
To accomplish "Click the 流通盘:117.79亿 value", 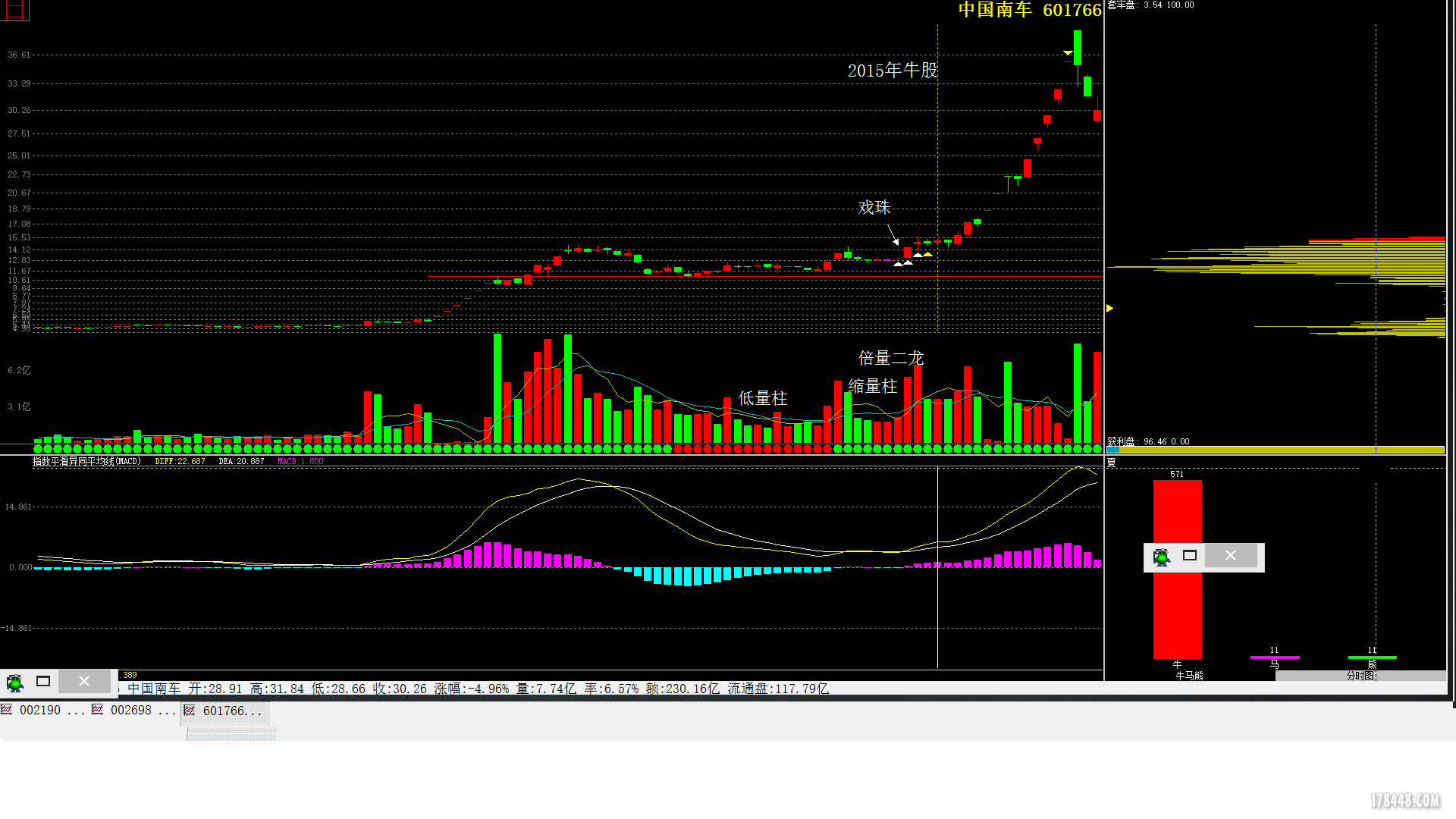I will click(778, 689).
